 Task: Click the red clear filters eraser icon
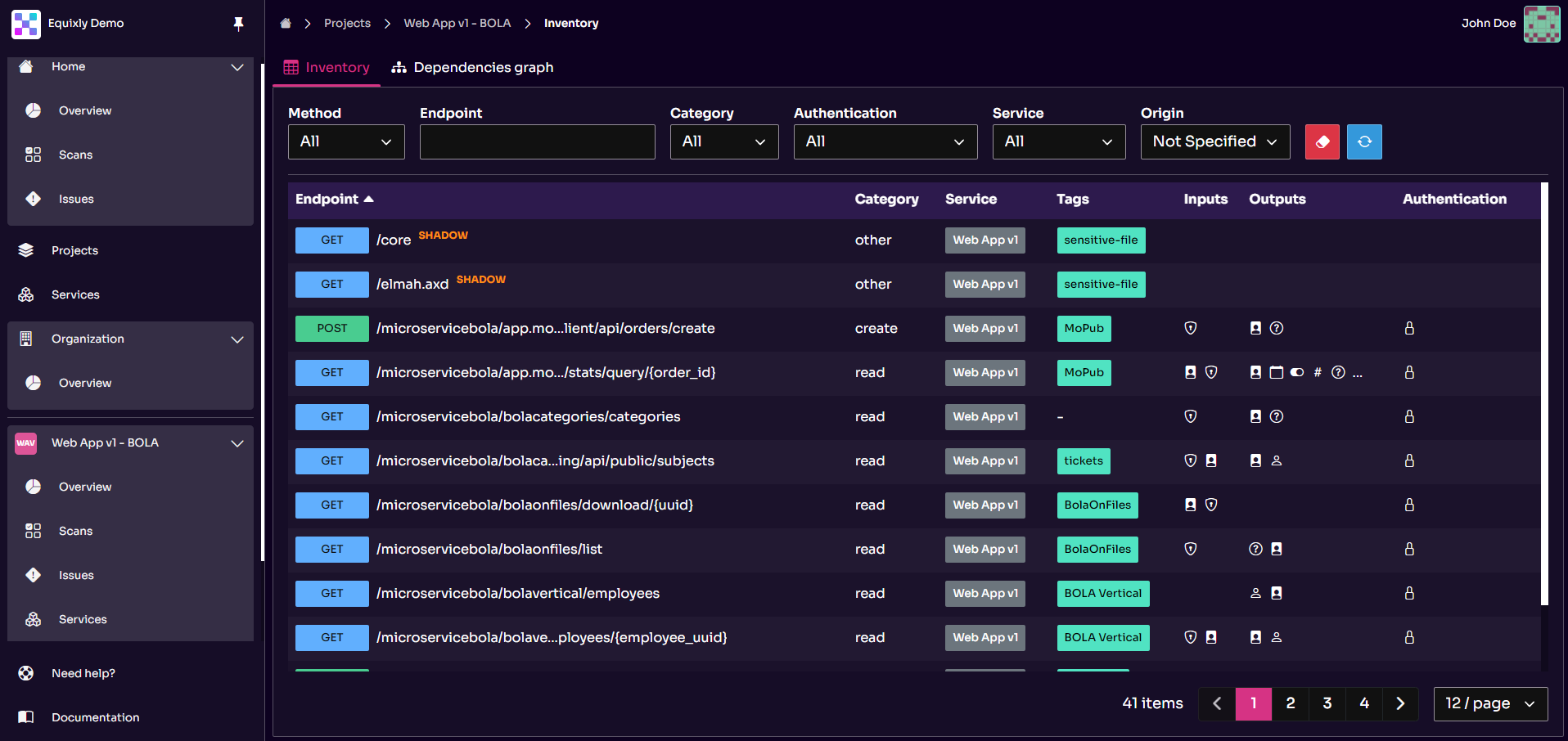point(1322,141)
